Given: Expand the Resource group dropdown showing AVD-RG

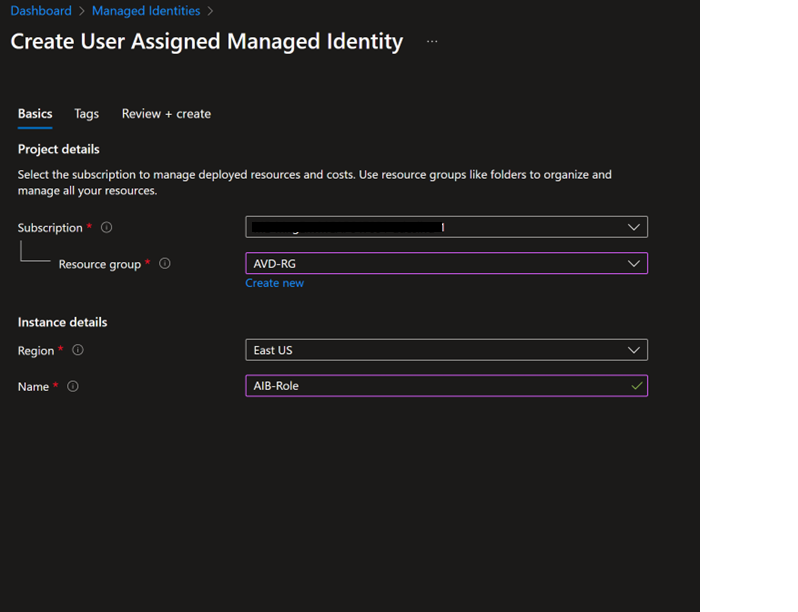Looking at the screenshot, I should coord(446,264).
